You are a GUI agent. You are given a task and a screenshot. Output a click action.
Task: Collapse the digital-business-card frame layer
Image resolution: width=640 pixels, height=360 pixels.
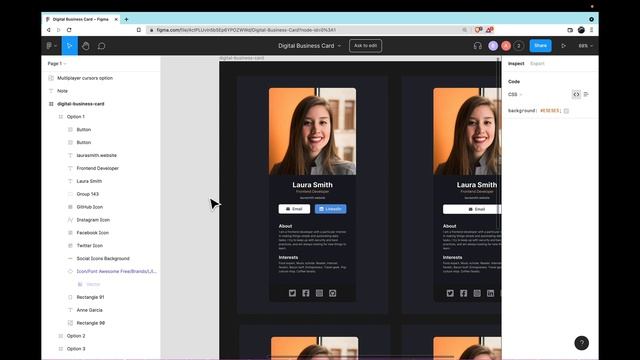point(51,104)
